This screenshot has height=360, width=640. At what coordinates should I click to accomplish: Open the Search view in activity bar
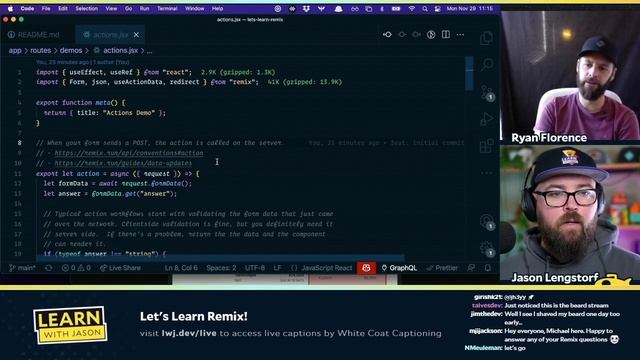coord(487,65)
